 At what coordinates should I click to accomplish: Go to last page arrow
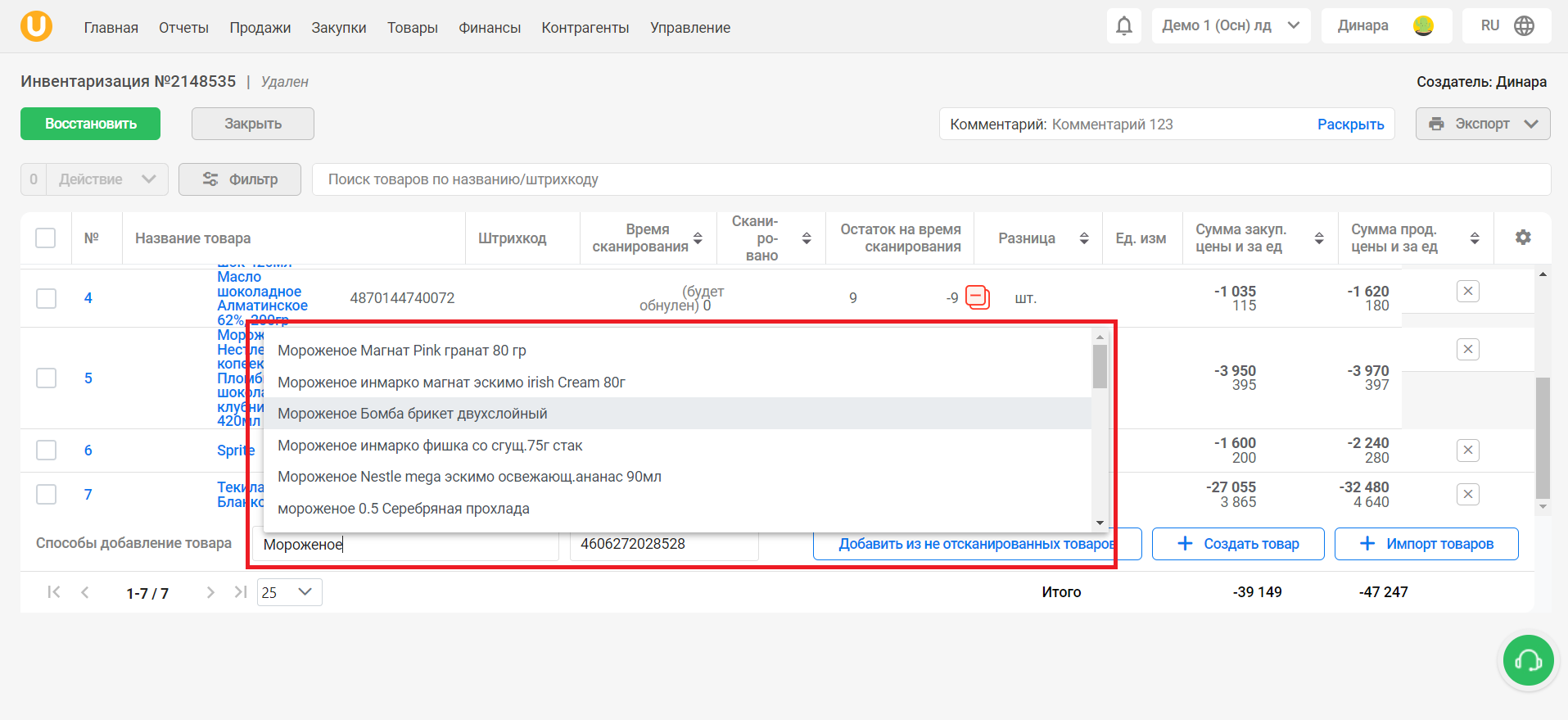coord(240,592)
